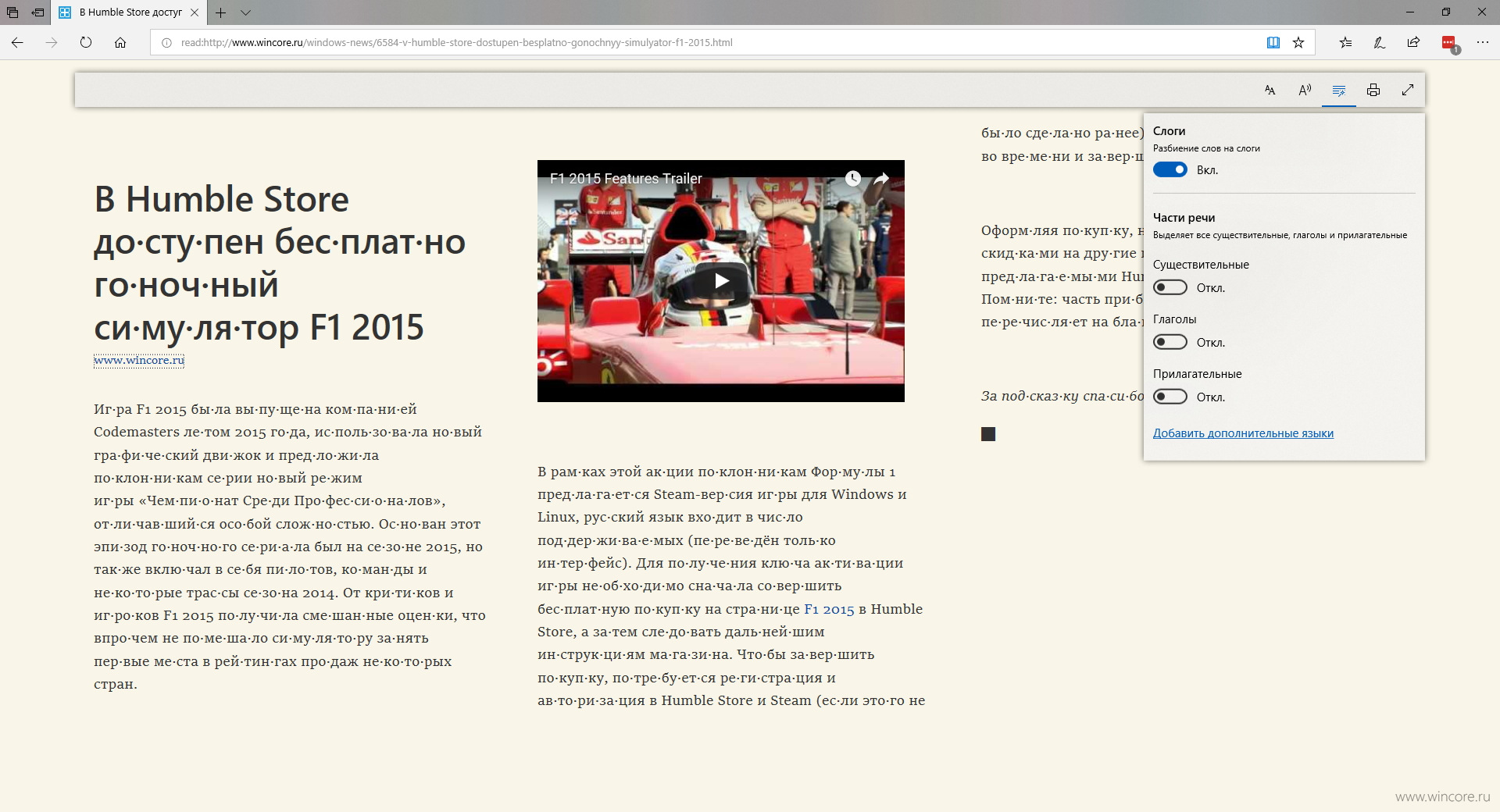Open the Favorites hub icon
Screen dimensions: 1500x812
(1345, 43)
